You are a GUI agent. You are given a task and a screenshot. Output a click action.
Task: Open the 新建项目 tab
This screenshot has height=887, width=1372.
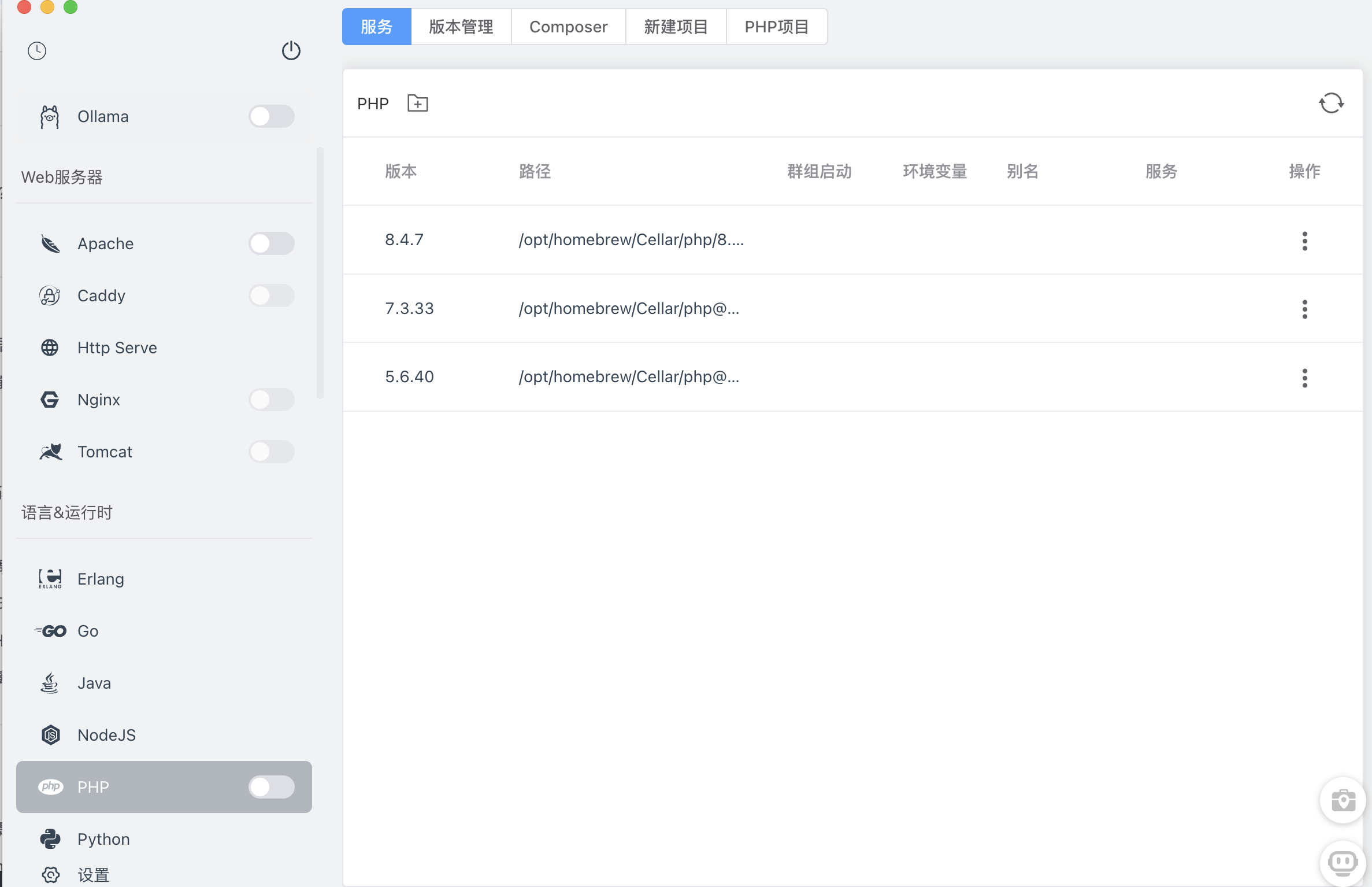(676, 27)
